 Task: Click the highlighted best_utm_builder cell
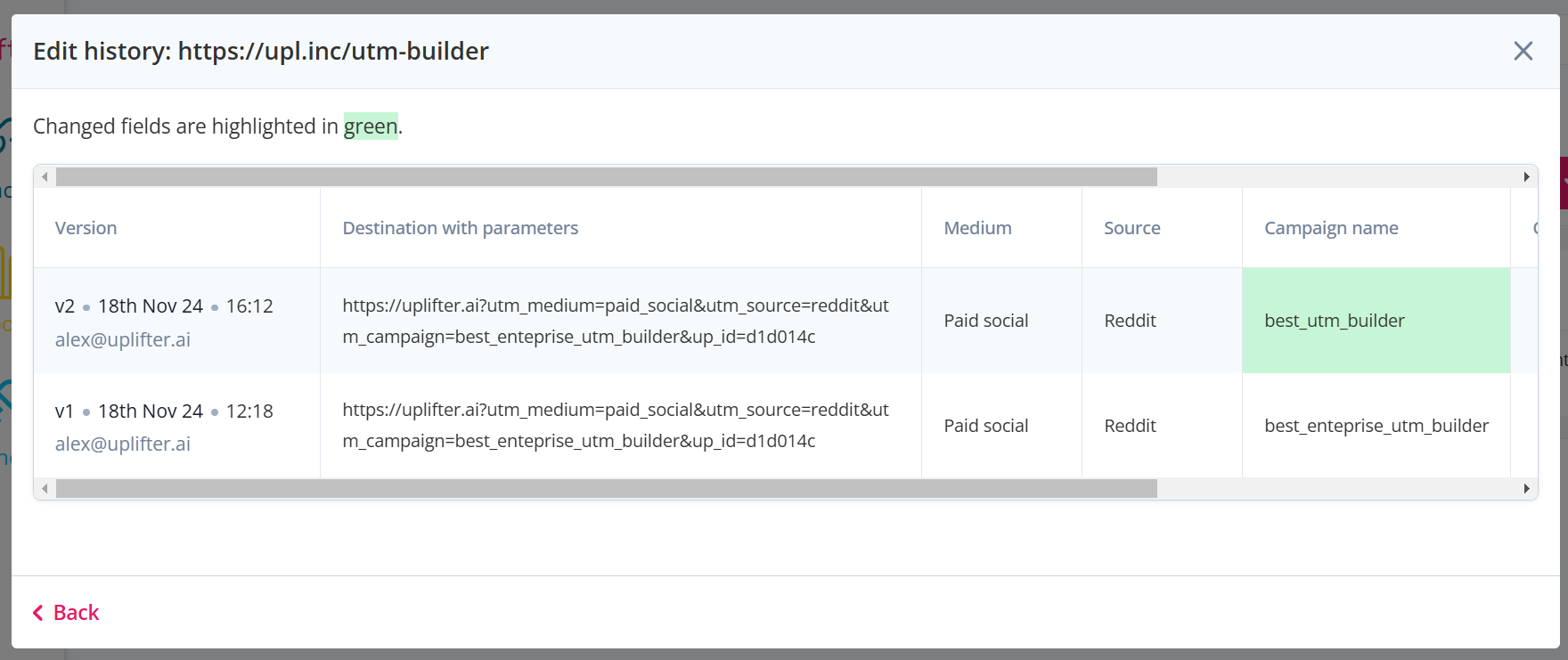1376,321
